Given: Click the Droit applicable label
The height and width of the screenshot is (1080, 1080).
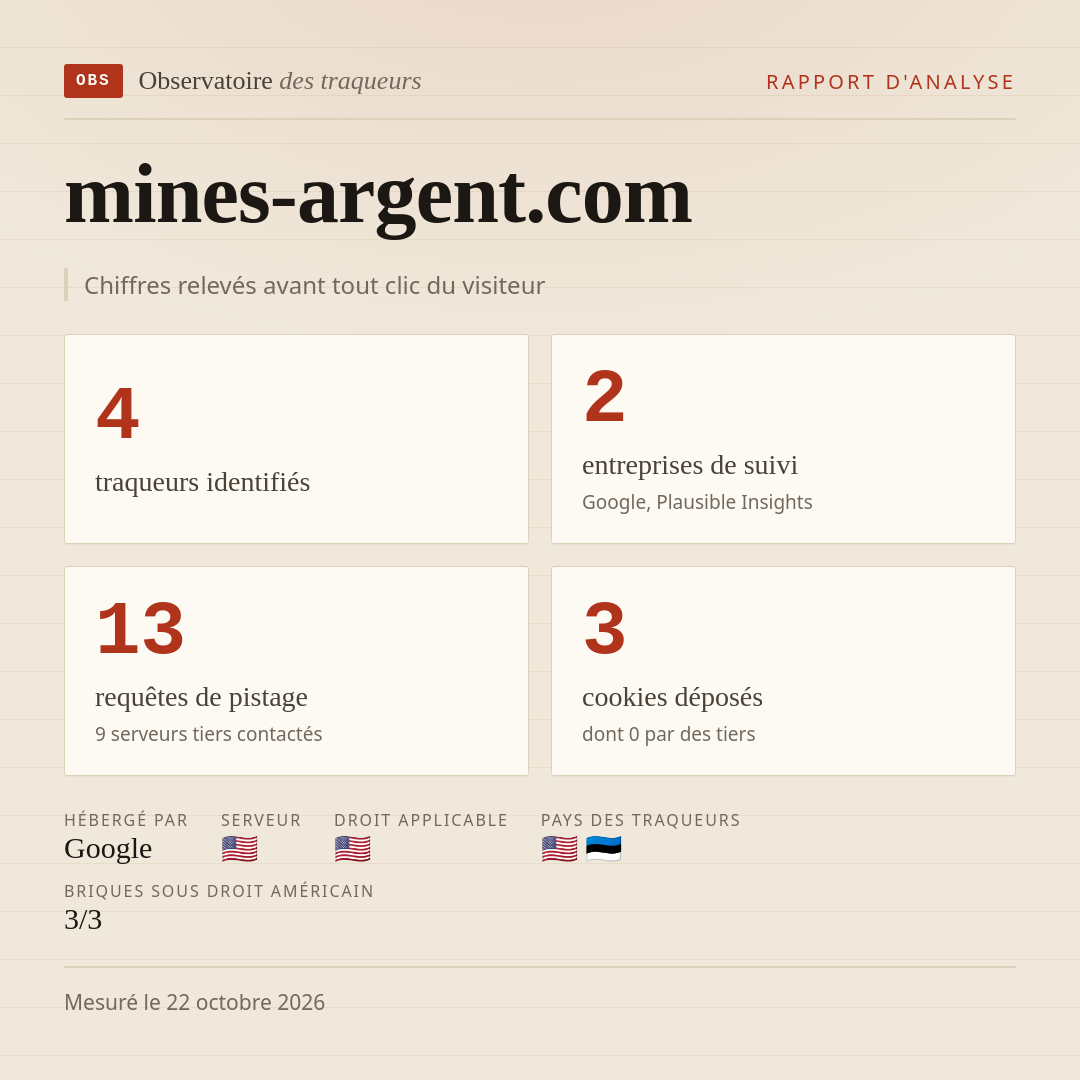Looking at the screenshot, I should (421, 820).
